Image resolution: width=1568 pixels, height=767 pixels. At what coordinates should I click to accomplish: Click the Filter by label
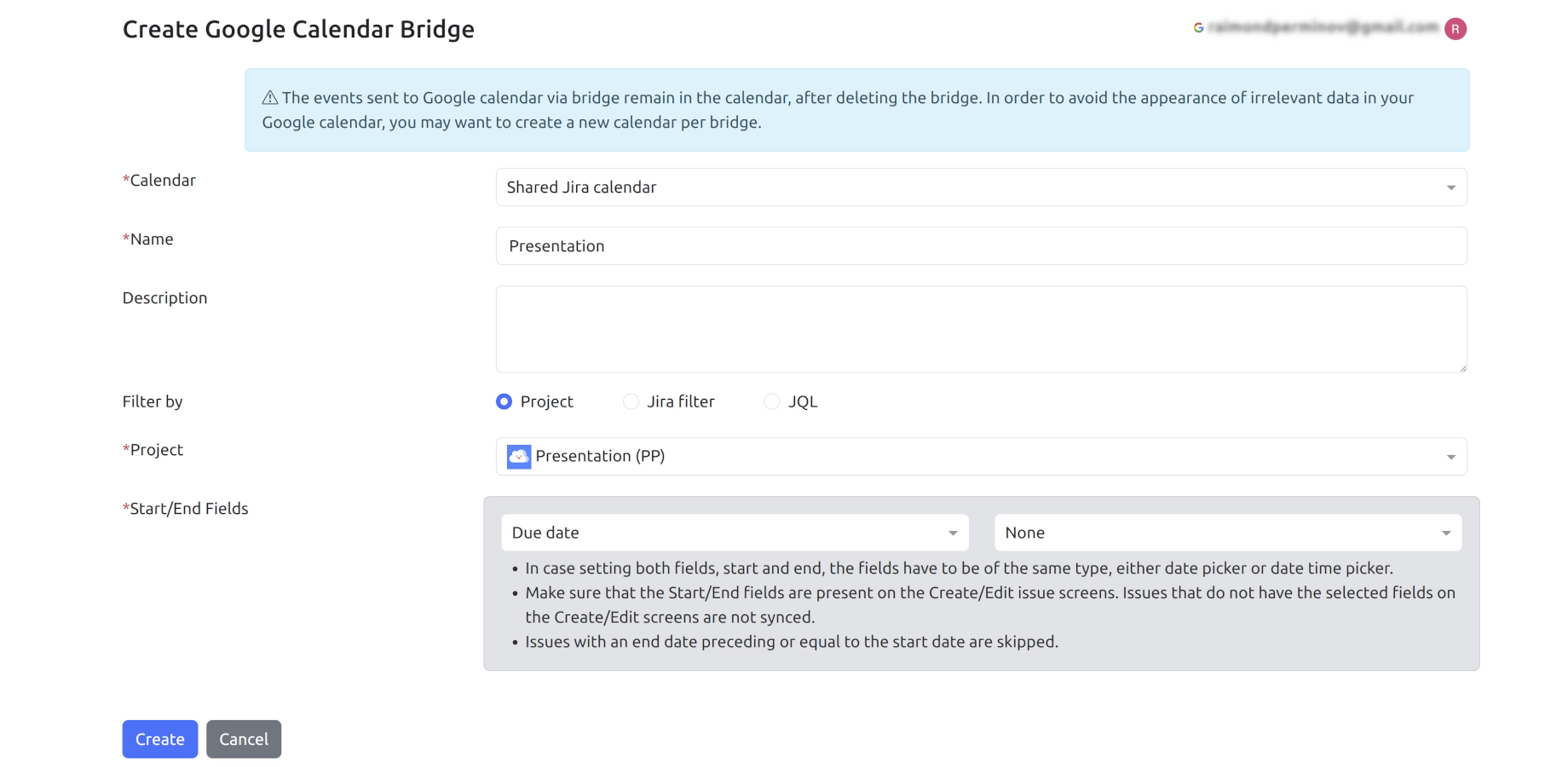pyautogui.click(x=153, y=401)
